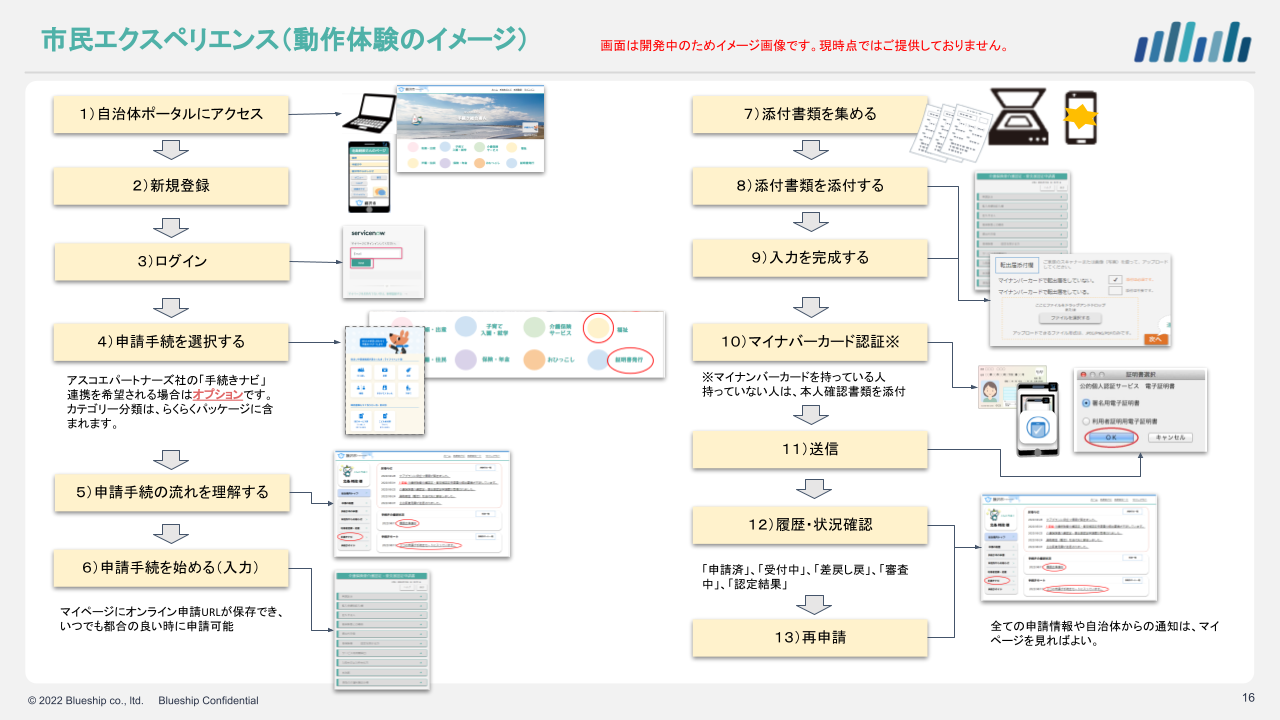Click step 11) 送信 box
Viewport: 1280px width, 720px height.
(810, 449)
